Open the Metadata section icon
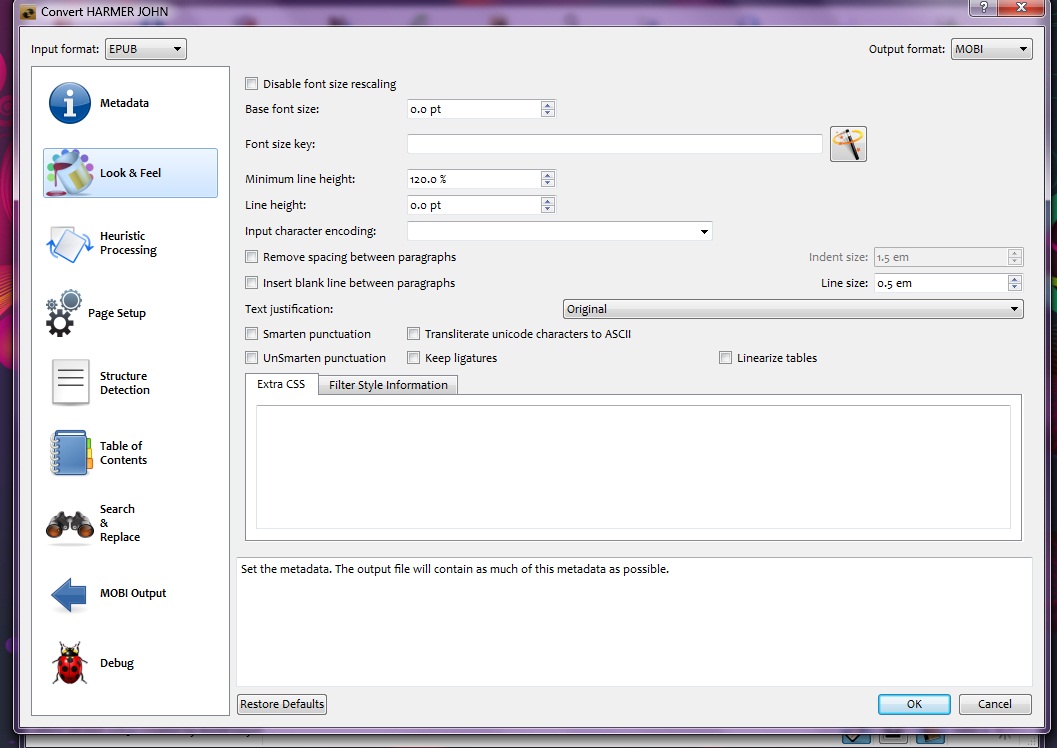Image resolution: width=1057 pixels, height=748 pixels. (x=70, y=103)
